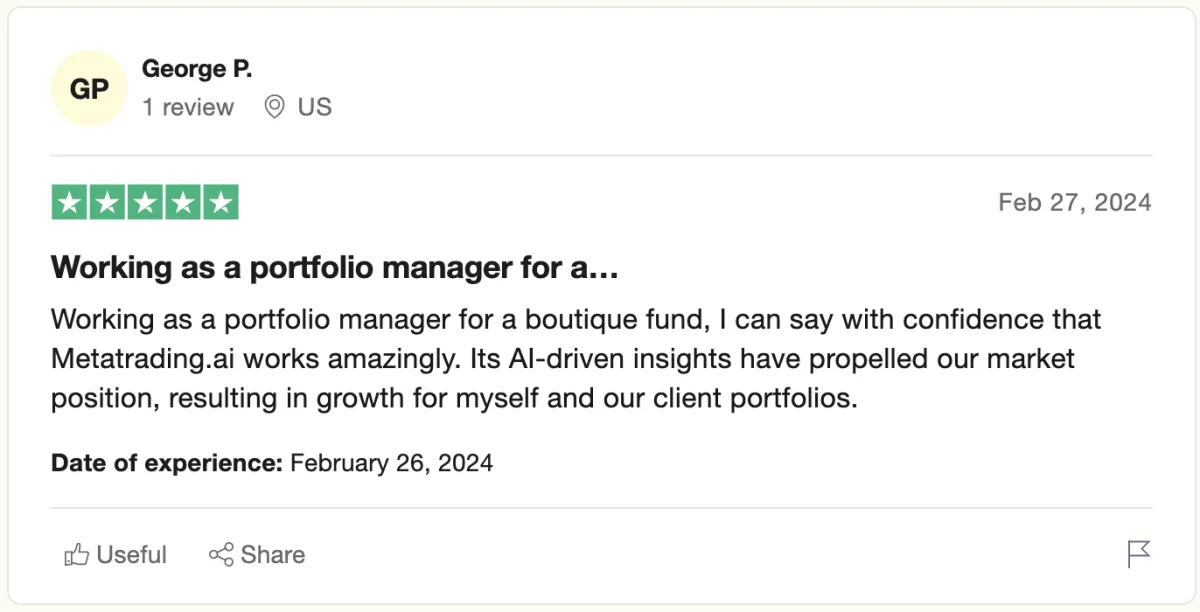Click the thumbs-up icon next to Useful
Viewport: 1200px width, 612px height.
[x=76, y=555]
